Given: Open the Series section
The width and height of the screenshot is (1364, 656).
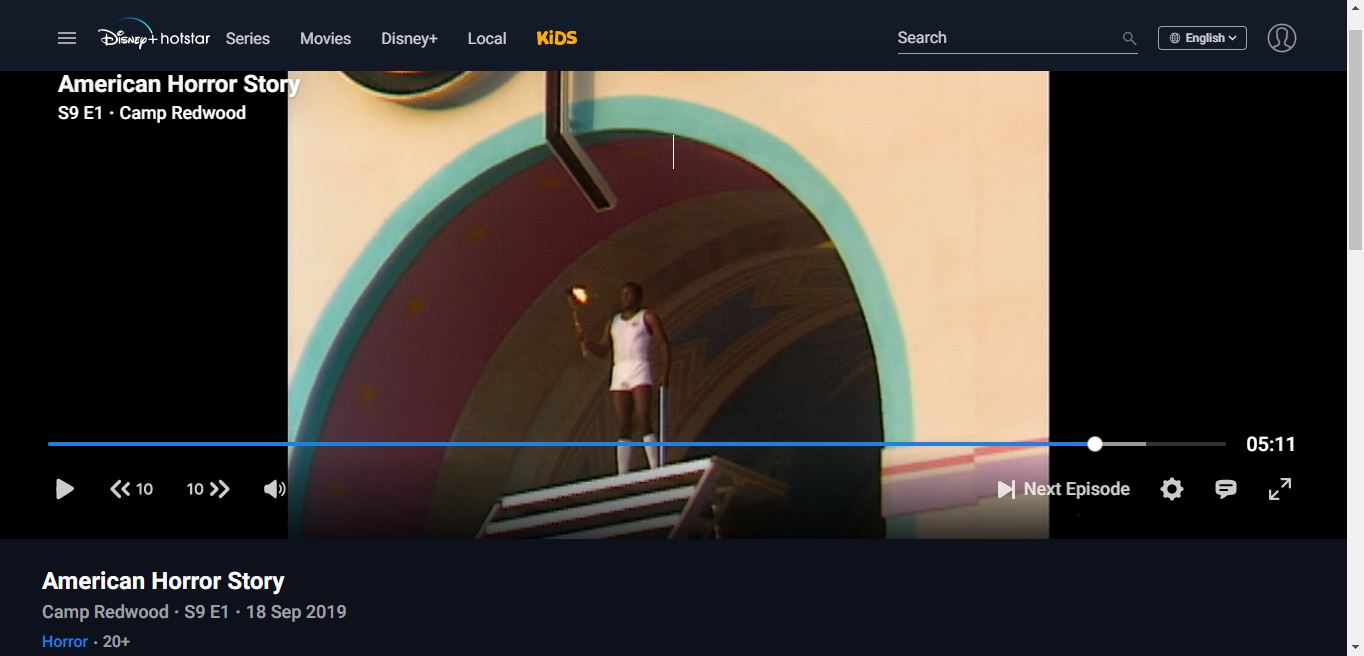Looking at the screenshot, I should coord(248,38).
